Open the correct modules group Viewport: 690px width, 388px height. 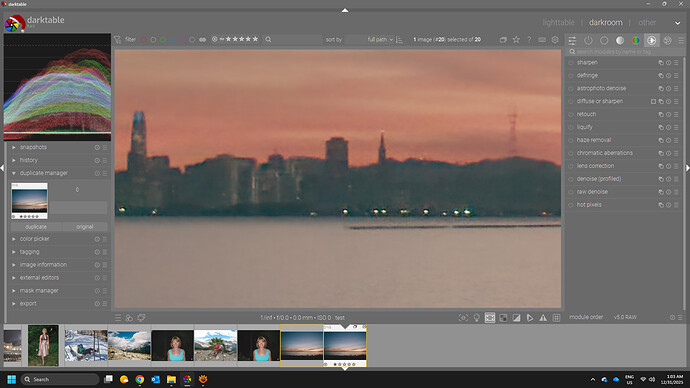[x=652, y=40]
